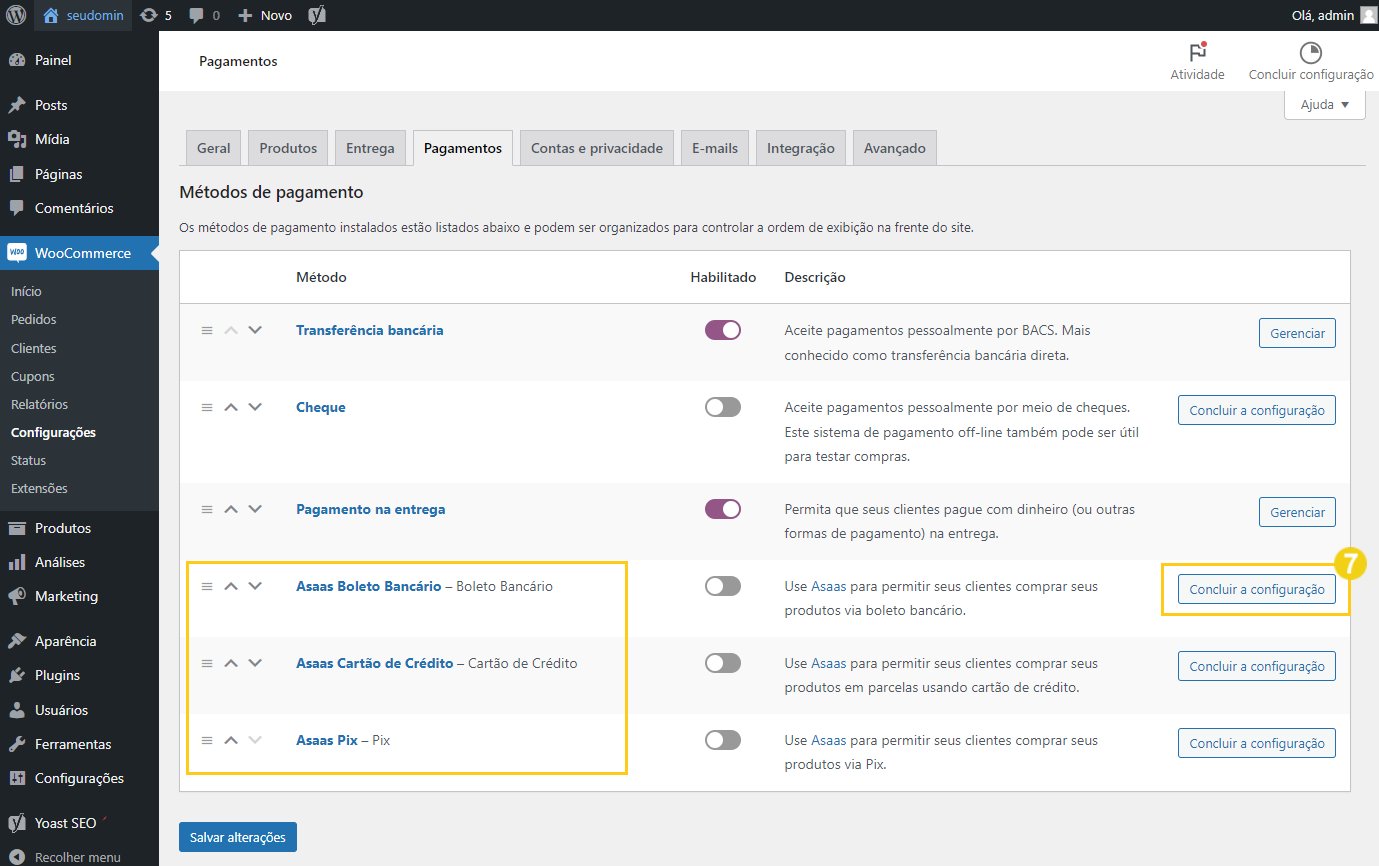1379x866 pixels.
Task: Switch to Contas e privacidade tab
Action: pyautogui.click(x=597, y=148)
